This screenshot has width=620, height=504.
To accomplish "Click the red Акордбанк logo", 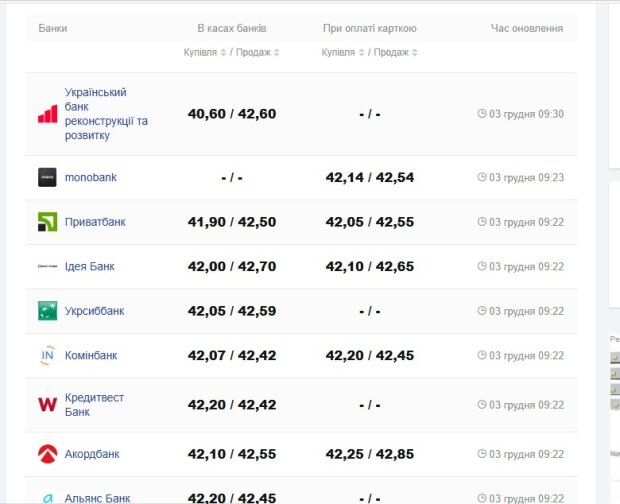I will [x=47, y=454].
